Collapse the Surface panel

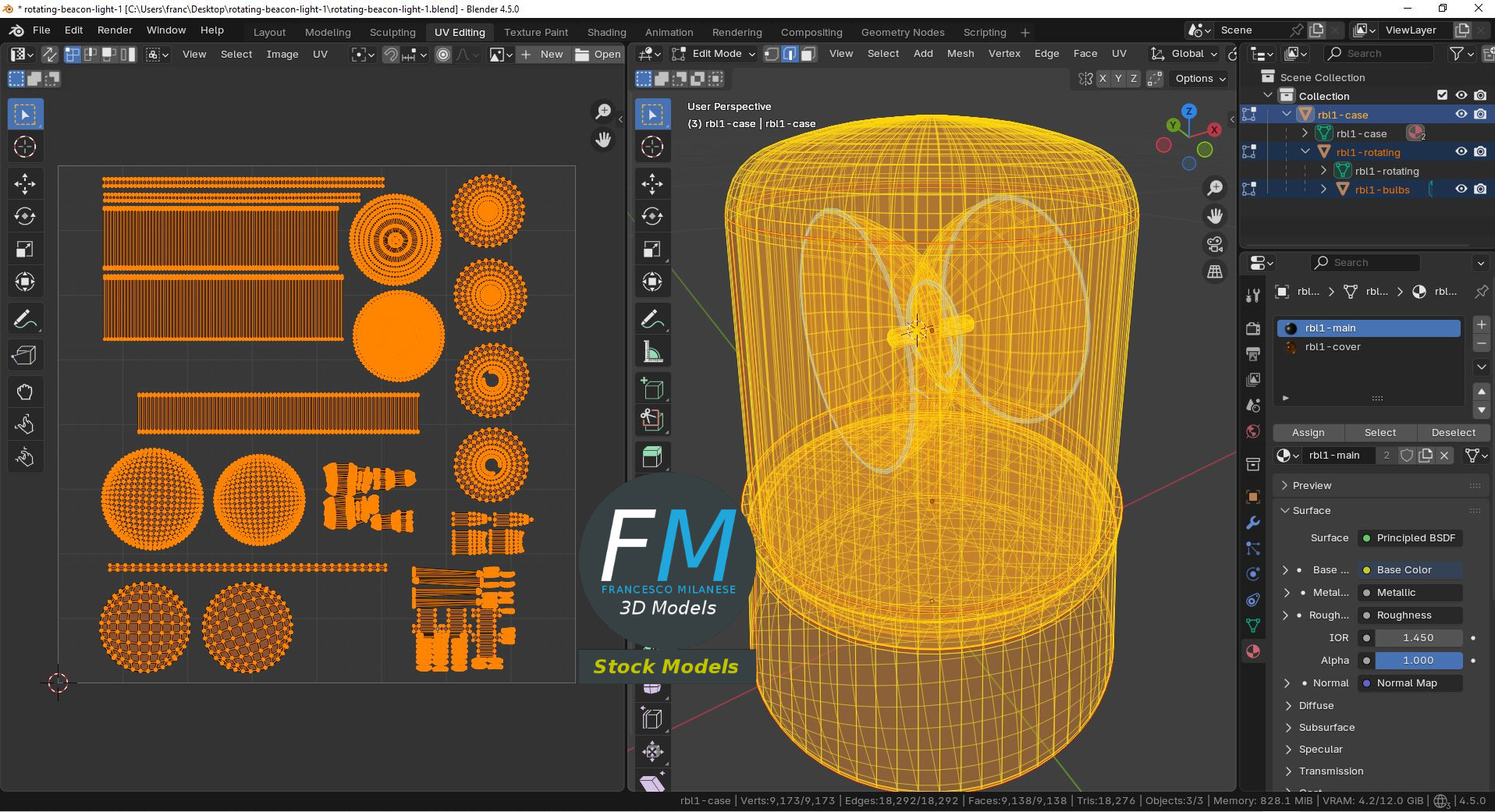[x=1380, y=510]
